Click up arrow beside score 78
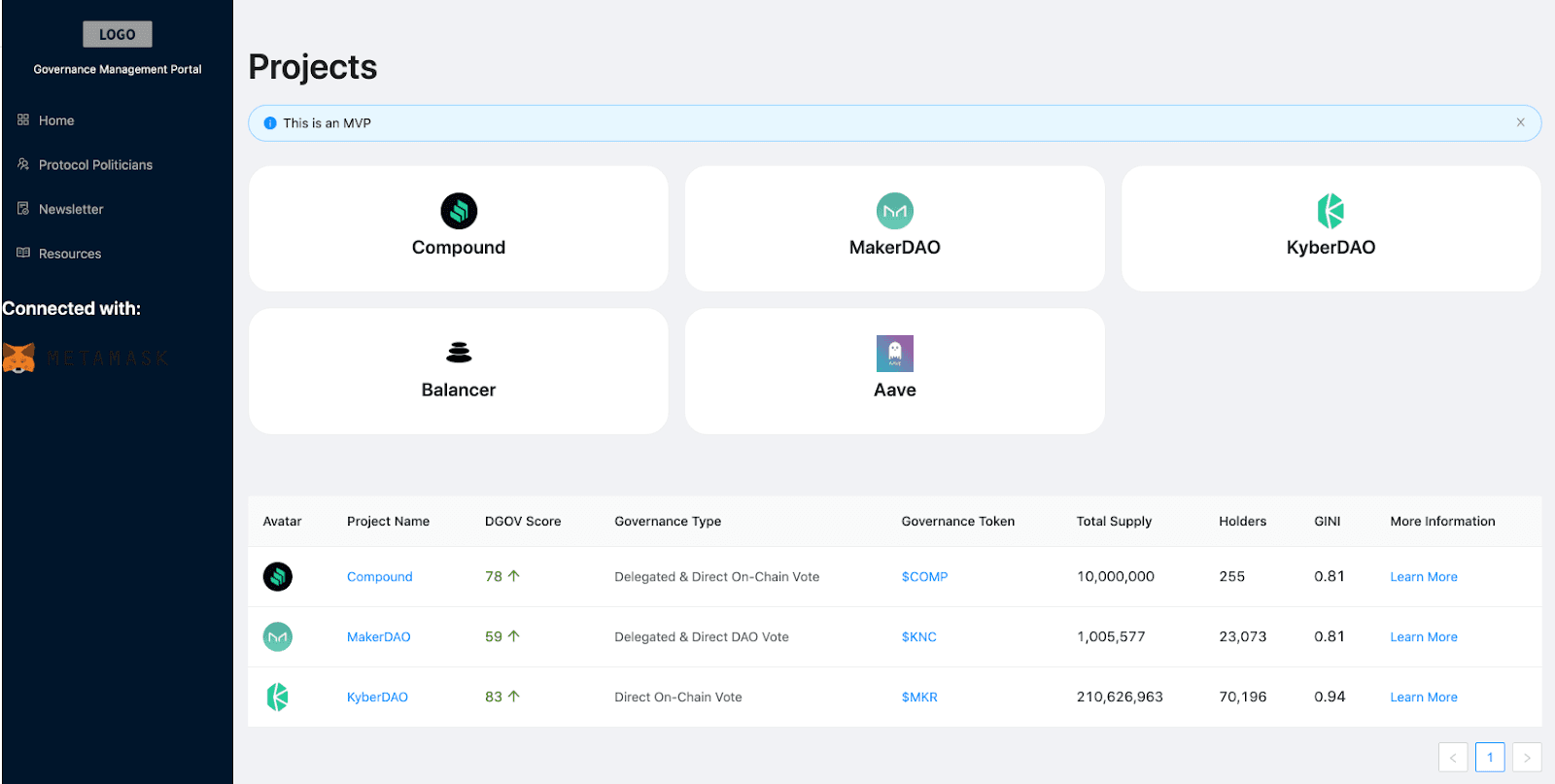 514,576
